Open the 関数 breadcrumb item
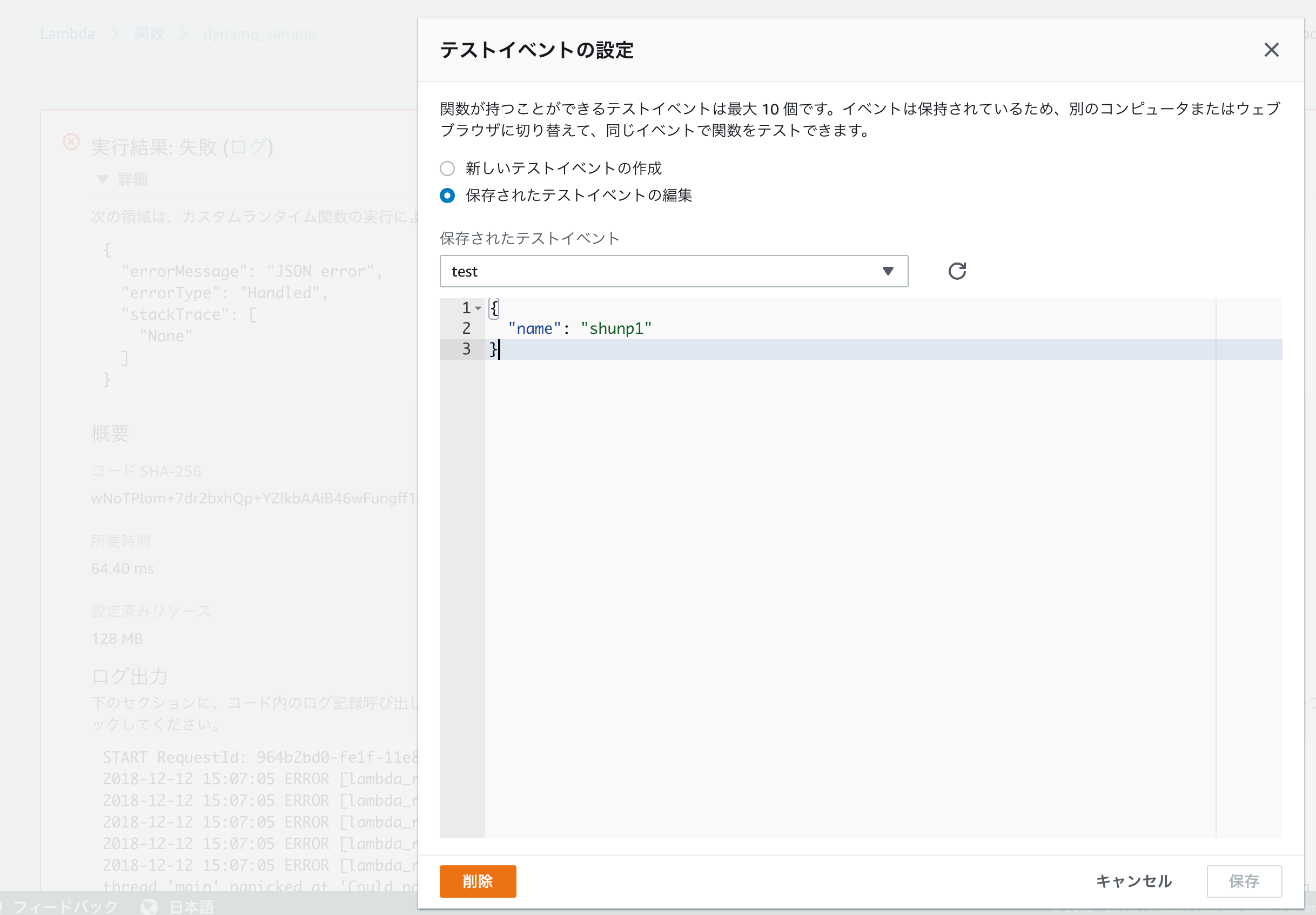Screen dimensions: 1316x915 point(149,34)
